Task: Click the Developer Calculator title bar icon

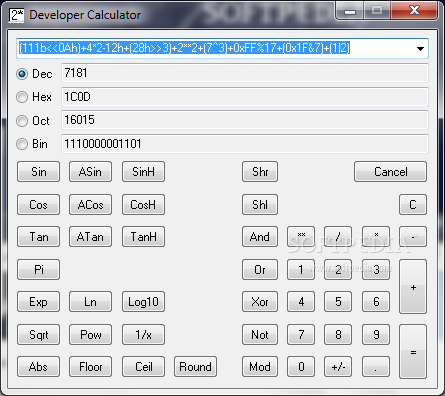Action: click(x=17, y=15)
